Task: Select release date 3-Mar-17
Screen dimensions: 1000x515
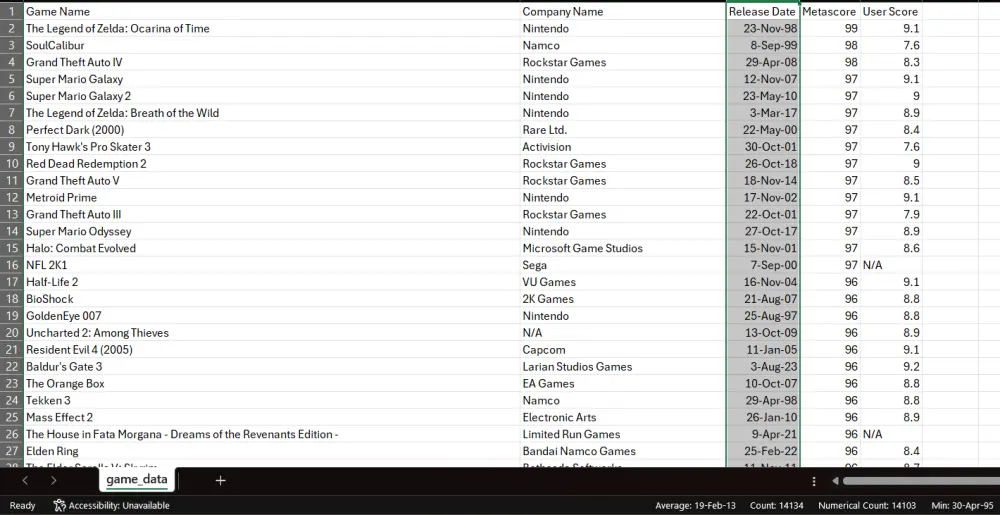Action: 763,113
